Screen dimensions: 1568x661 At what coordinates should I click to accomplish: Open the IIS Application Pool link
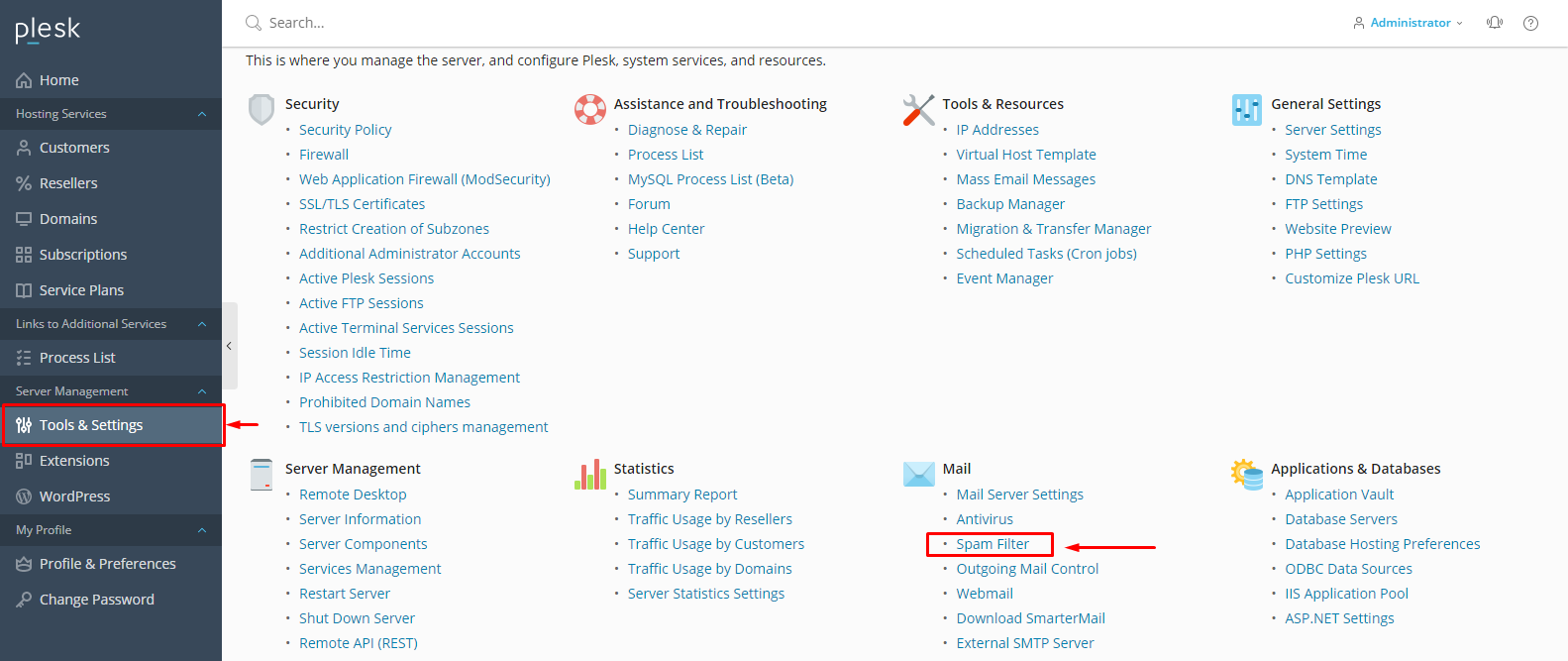coord(1346,594)
